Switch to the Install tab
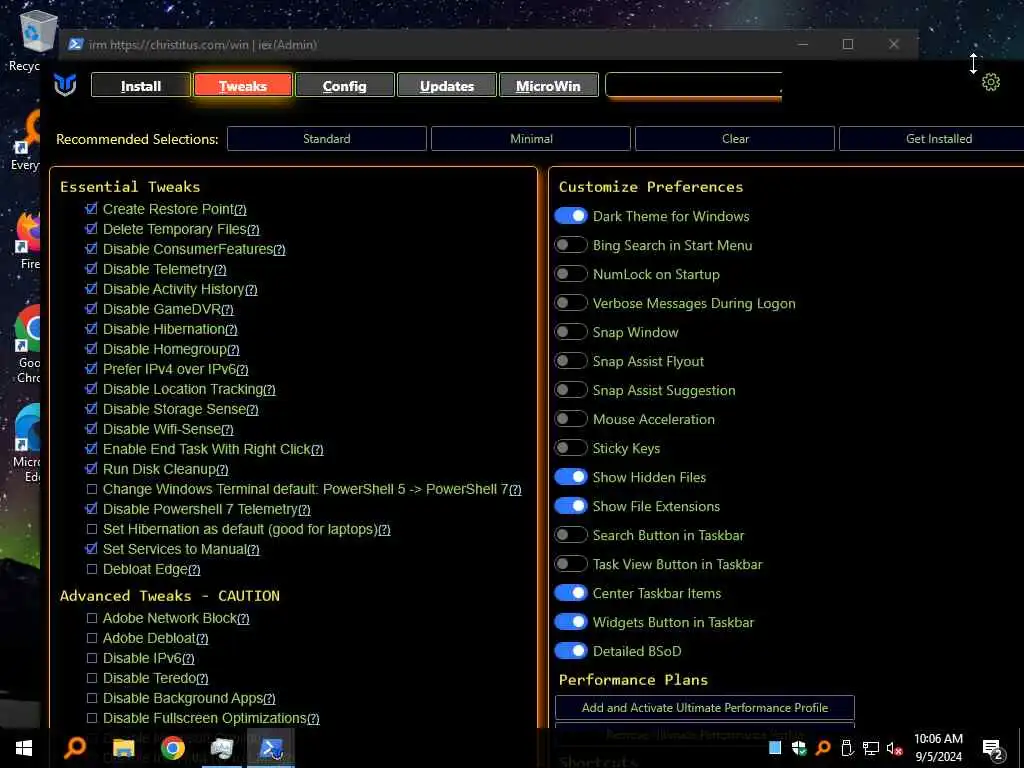This screenshot has width=1024, height=768. (141, 86)
